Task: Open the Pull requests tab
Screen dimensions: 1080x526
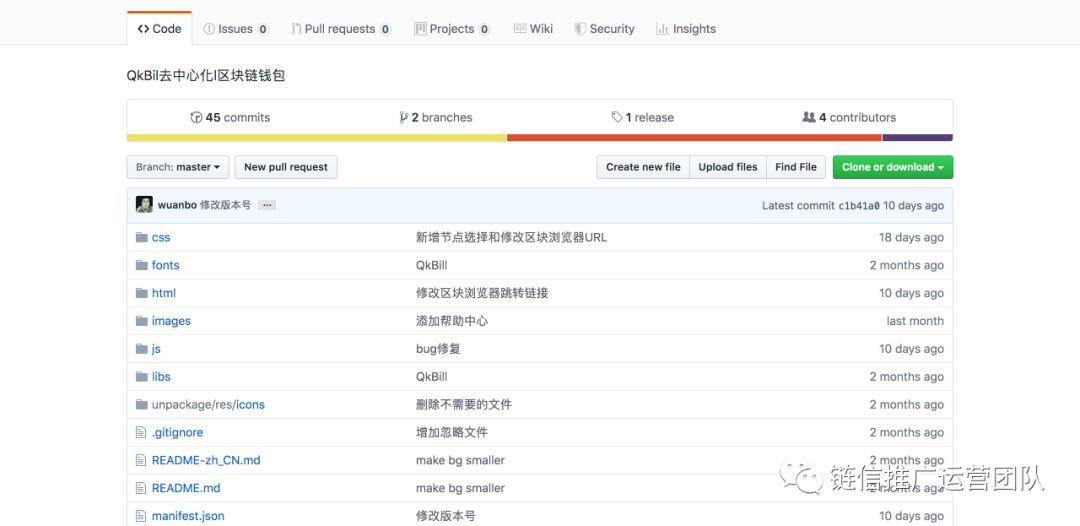Action: click(340, 29)
